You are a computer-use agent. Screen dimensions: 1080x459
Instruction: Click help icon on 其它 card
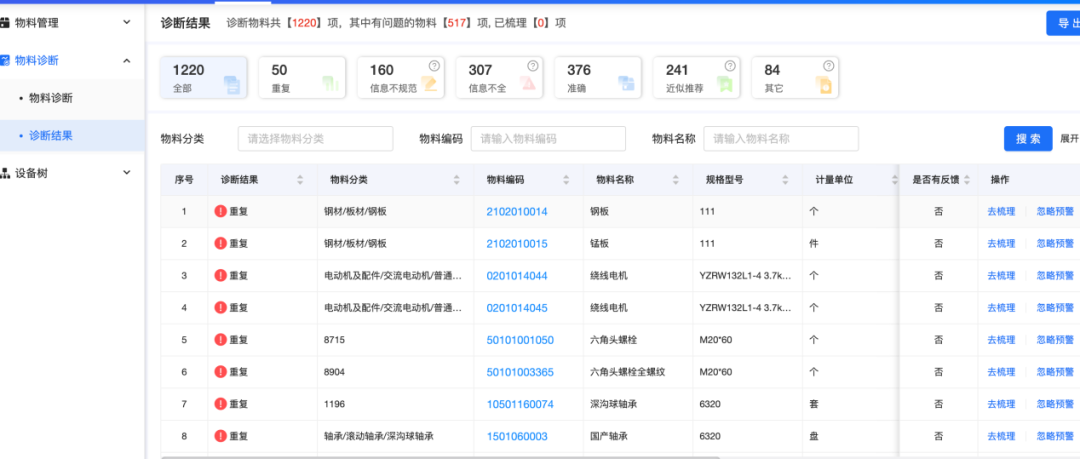tap(829, 66)
